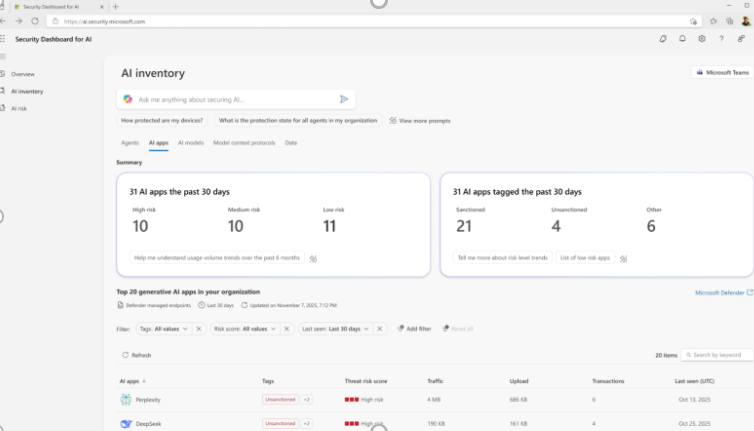Open the notifications bell icon
Viewport: 754px width, 431px height.
[682, 39]
